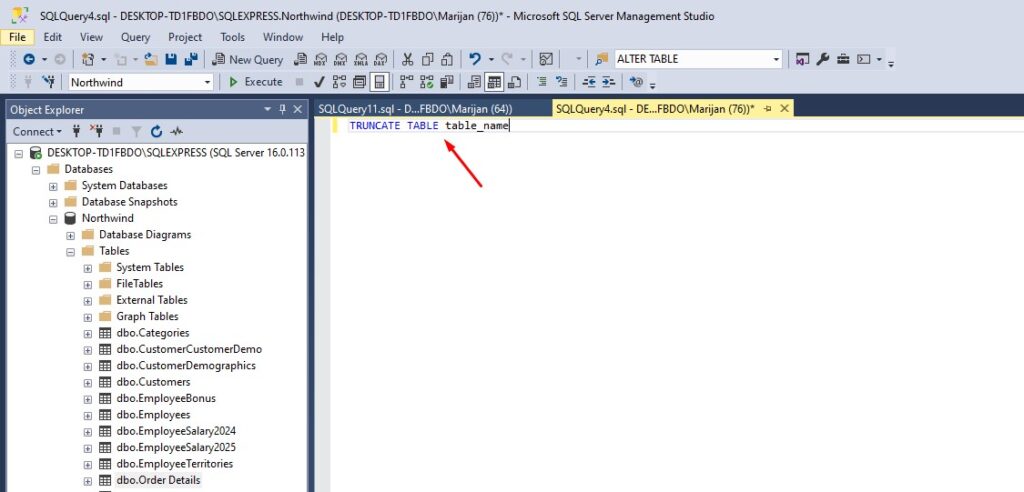
Task: Click the Save All icon
Action: (191, 59)
